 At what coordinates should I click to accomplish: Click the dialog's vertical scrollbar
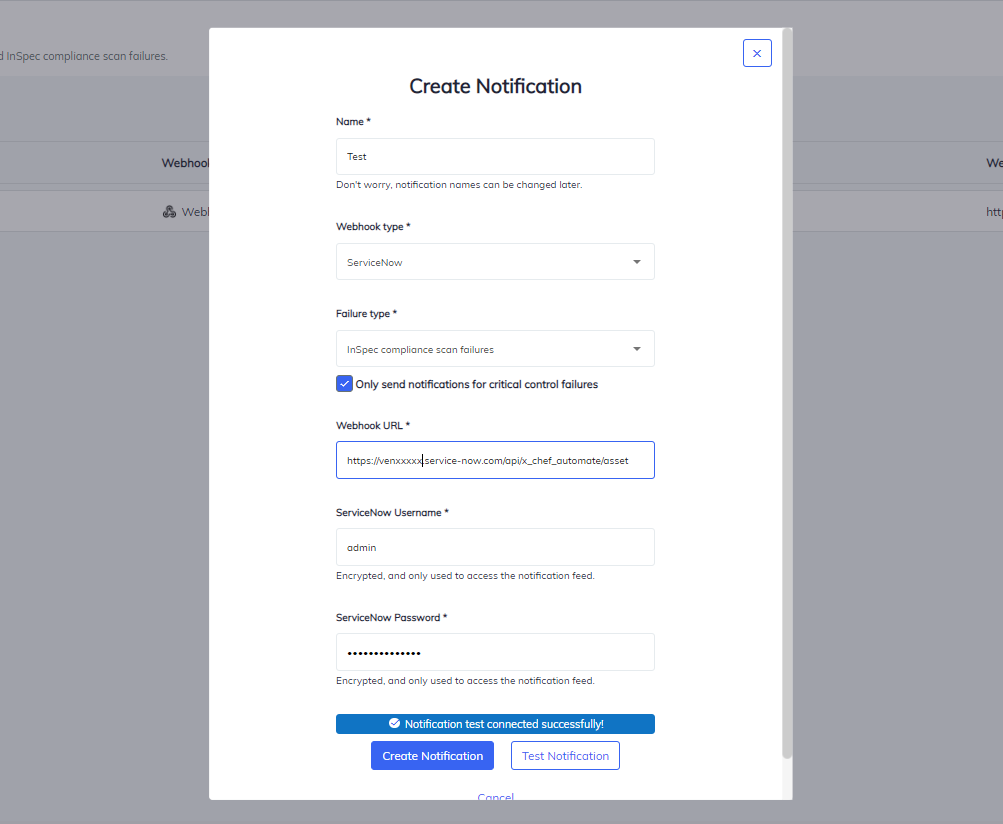(787, 393)
